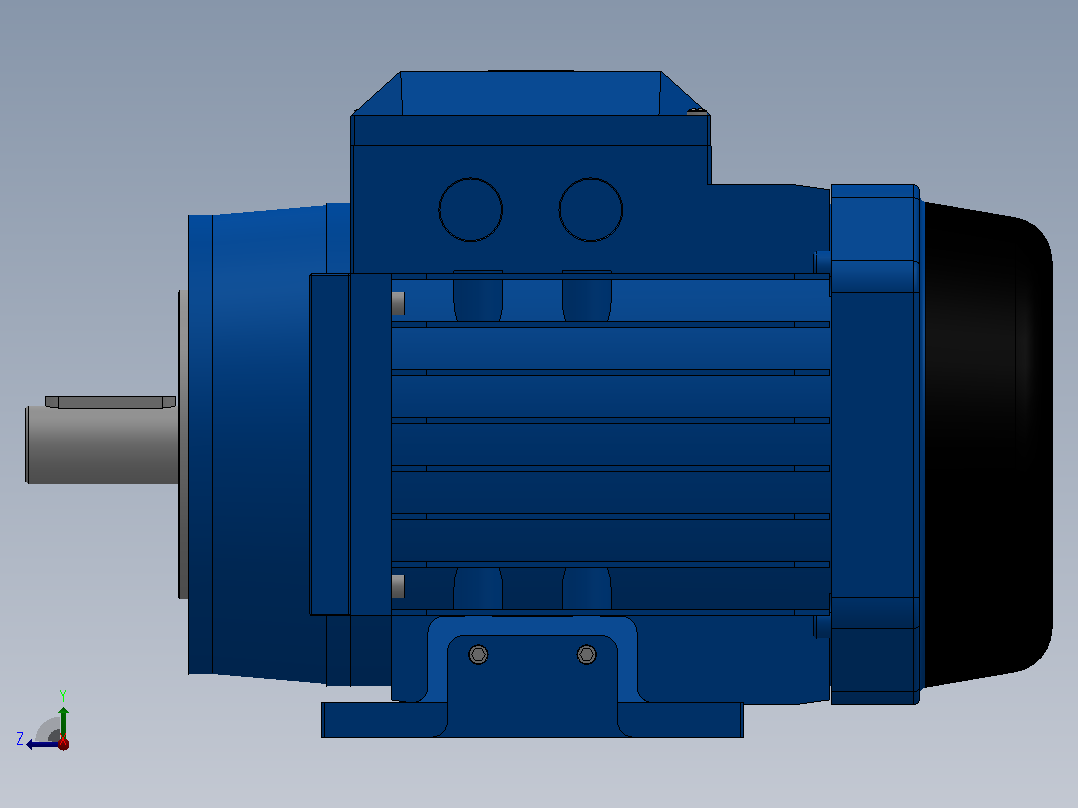The width and height of the screenshot is (1078, 808).
Task: Select the left circular cable entry hole
Action: click(x=471, y=210)
